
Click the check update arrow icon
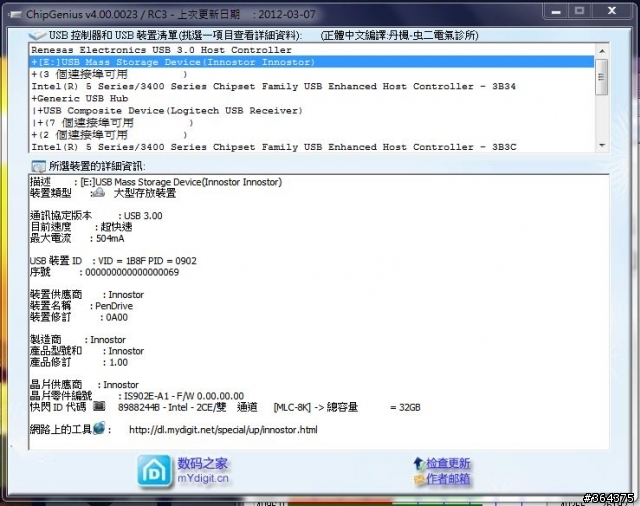pyautogui.click(x=418, y=463)
